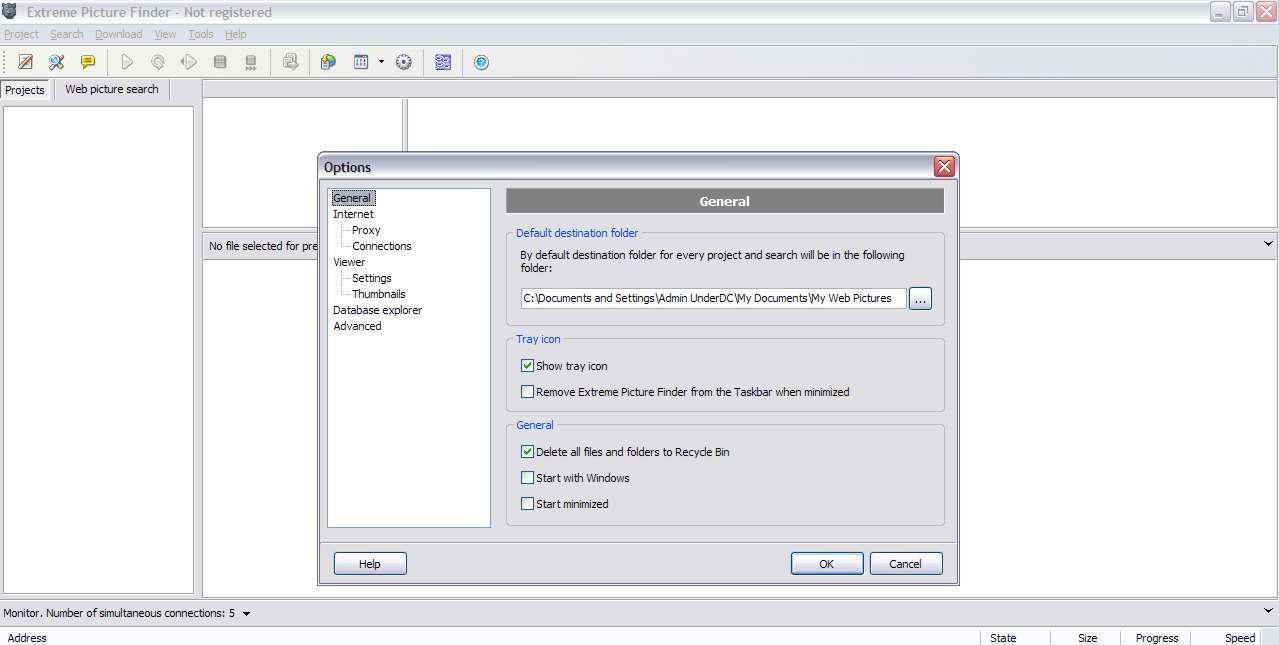This screenshot has height=645, width=1279.
Task: Open the Help menu in the menu bar
Action: point(236,34)
